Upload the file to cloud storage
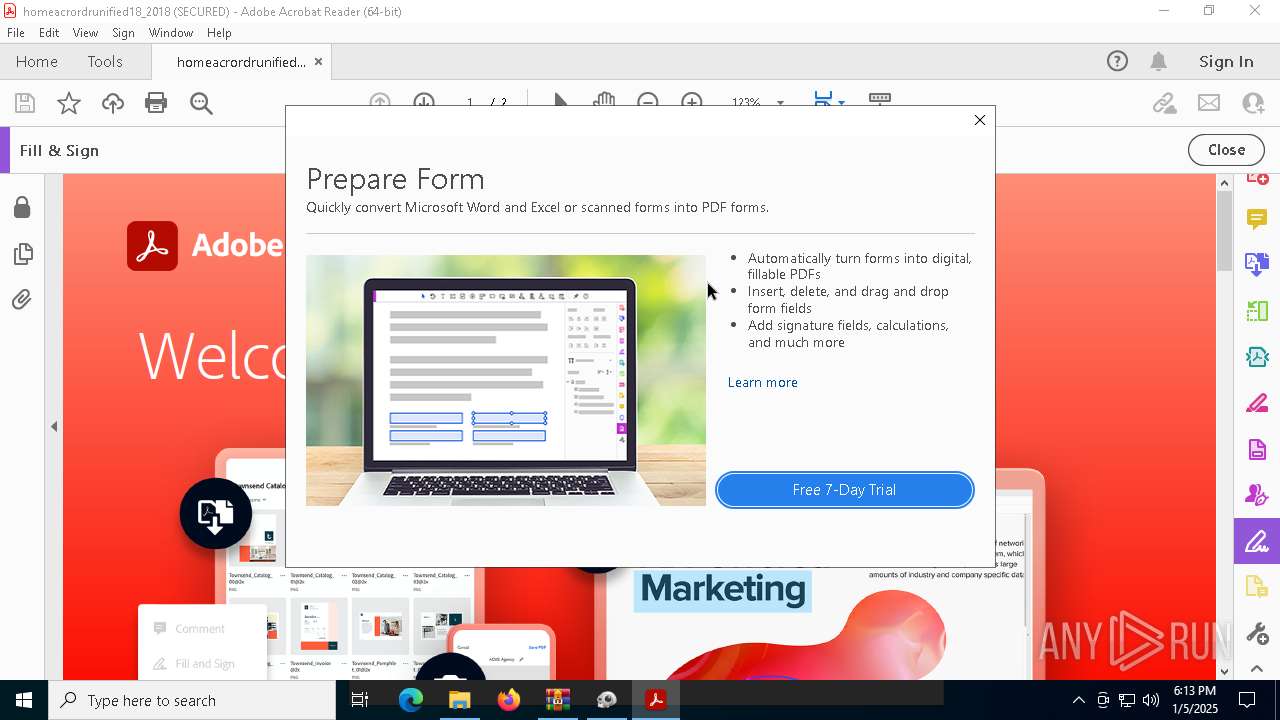Screen dimensions: 1280x720 point(113,103)
